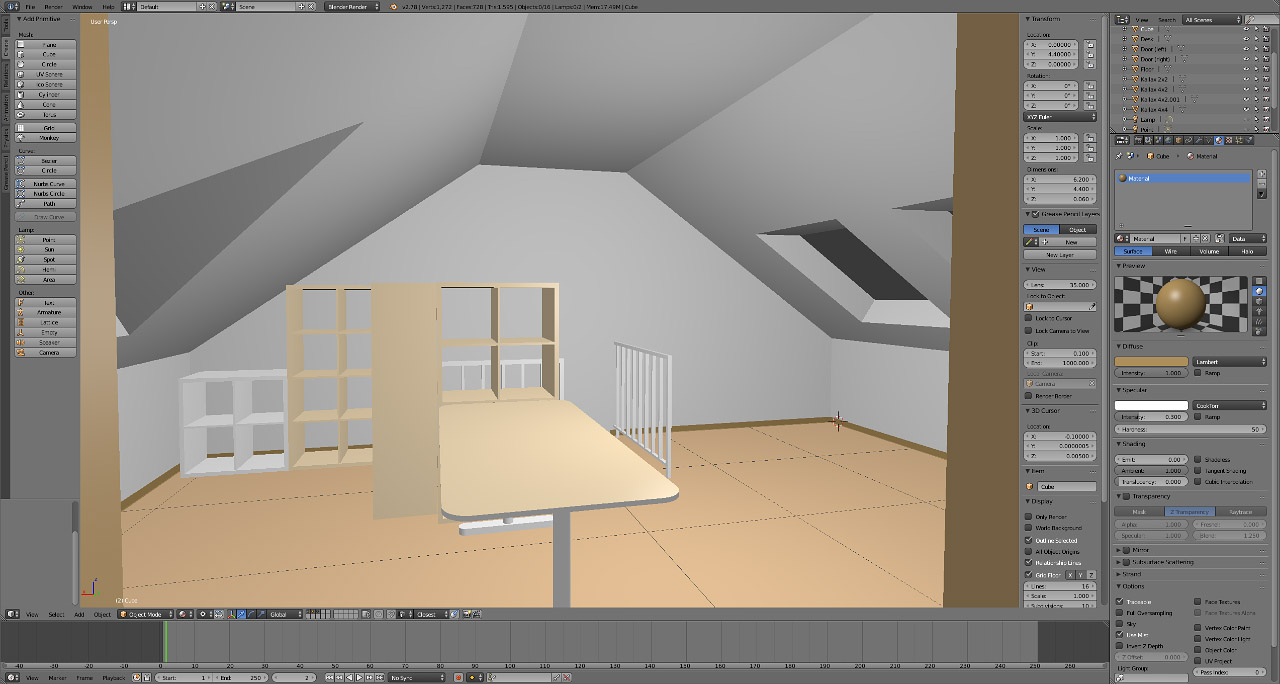Hide Floor object in outliner
Viewport: 1280px width, 684px height.
coord(1246,69)
